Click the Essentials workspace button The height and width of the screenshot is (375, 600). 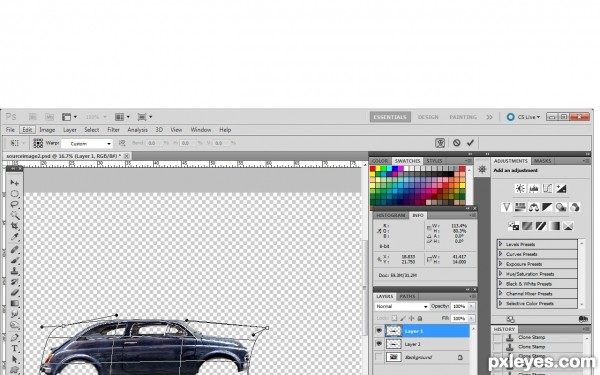pyautogui.click(x=390, y=117)
